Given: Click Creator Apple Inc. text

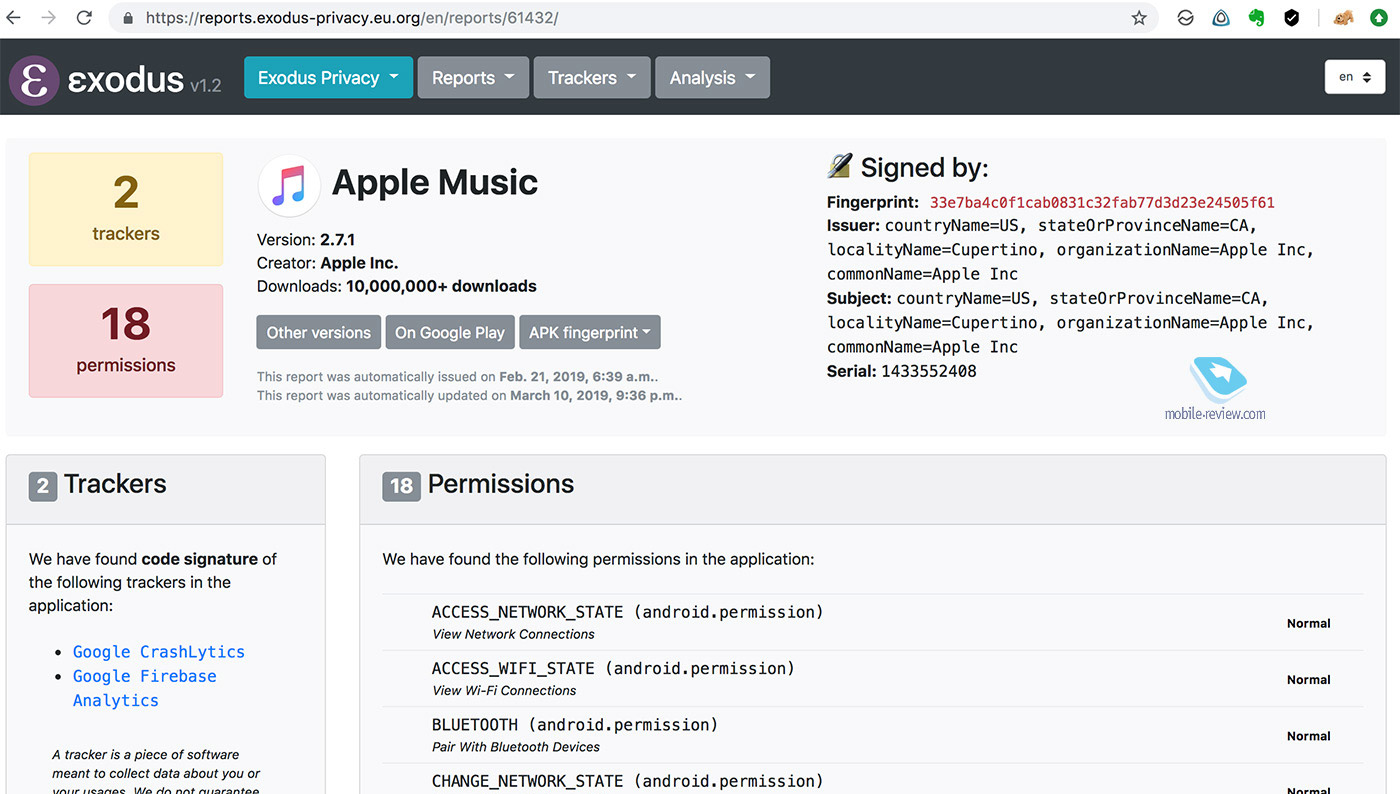Looking at the screenshot, I should (x=328, y=263).
